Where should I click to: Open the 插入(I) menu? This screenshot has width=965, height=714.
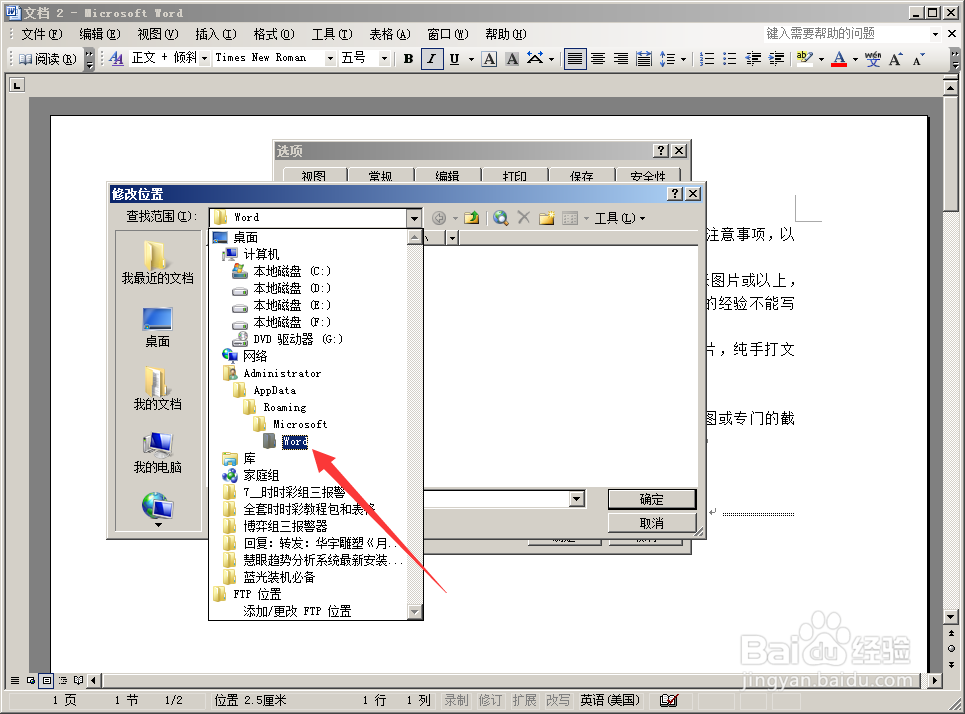(213, 33)
